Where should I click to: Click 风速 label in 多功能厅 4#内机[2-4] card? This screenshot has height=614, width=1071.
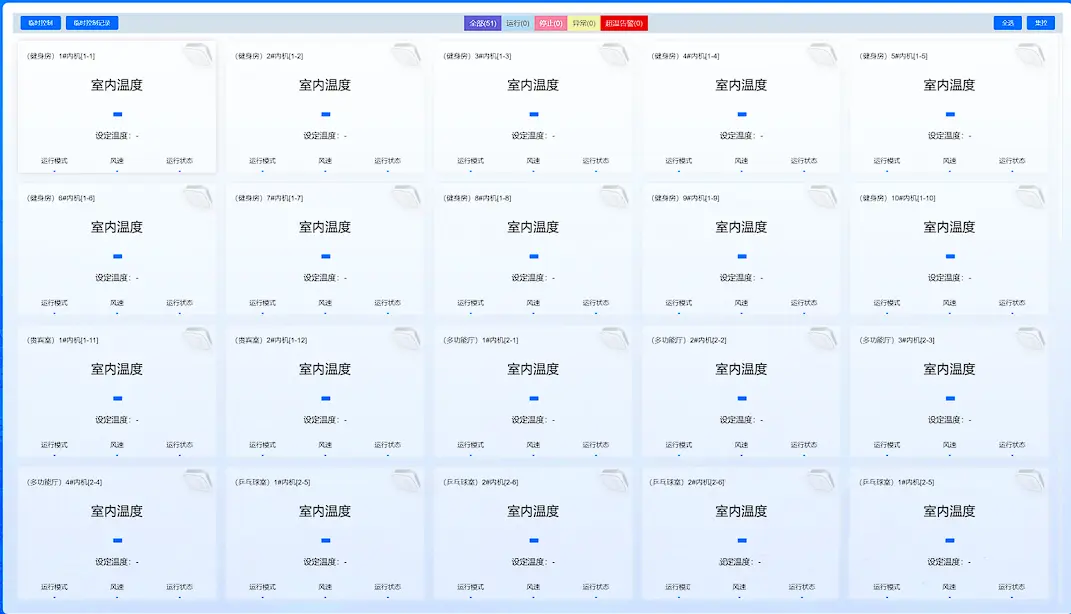117,587
